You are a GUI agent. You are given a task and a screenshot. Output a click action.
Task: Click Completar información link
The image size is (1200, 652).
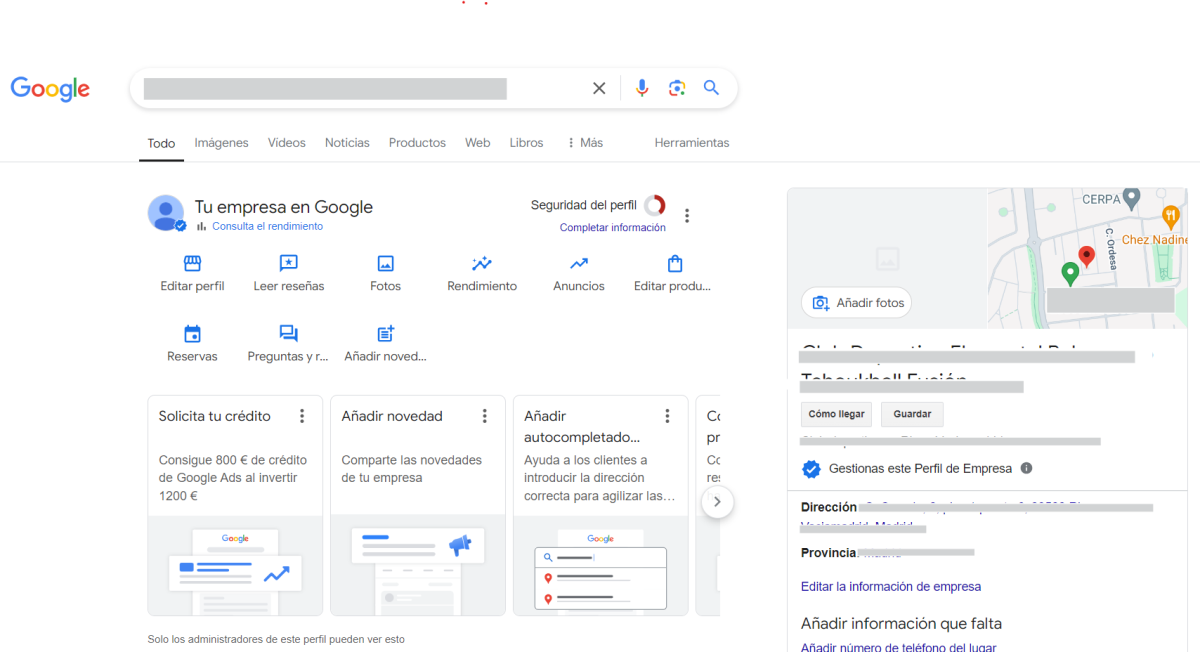tap(613, 228)
